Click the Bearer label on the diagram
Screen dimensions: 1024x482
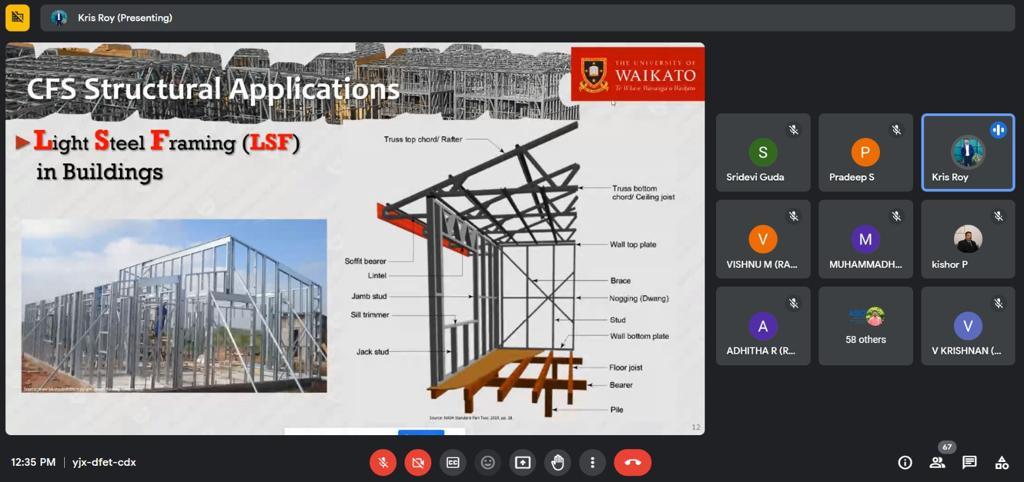(621, 385)
